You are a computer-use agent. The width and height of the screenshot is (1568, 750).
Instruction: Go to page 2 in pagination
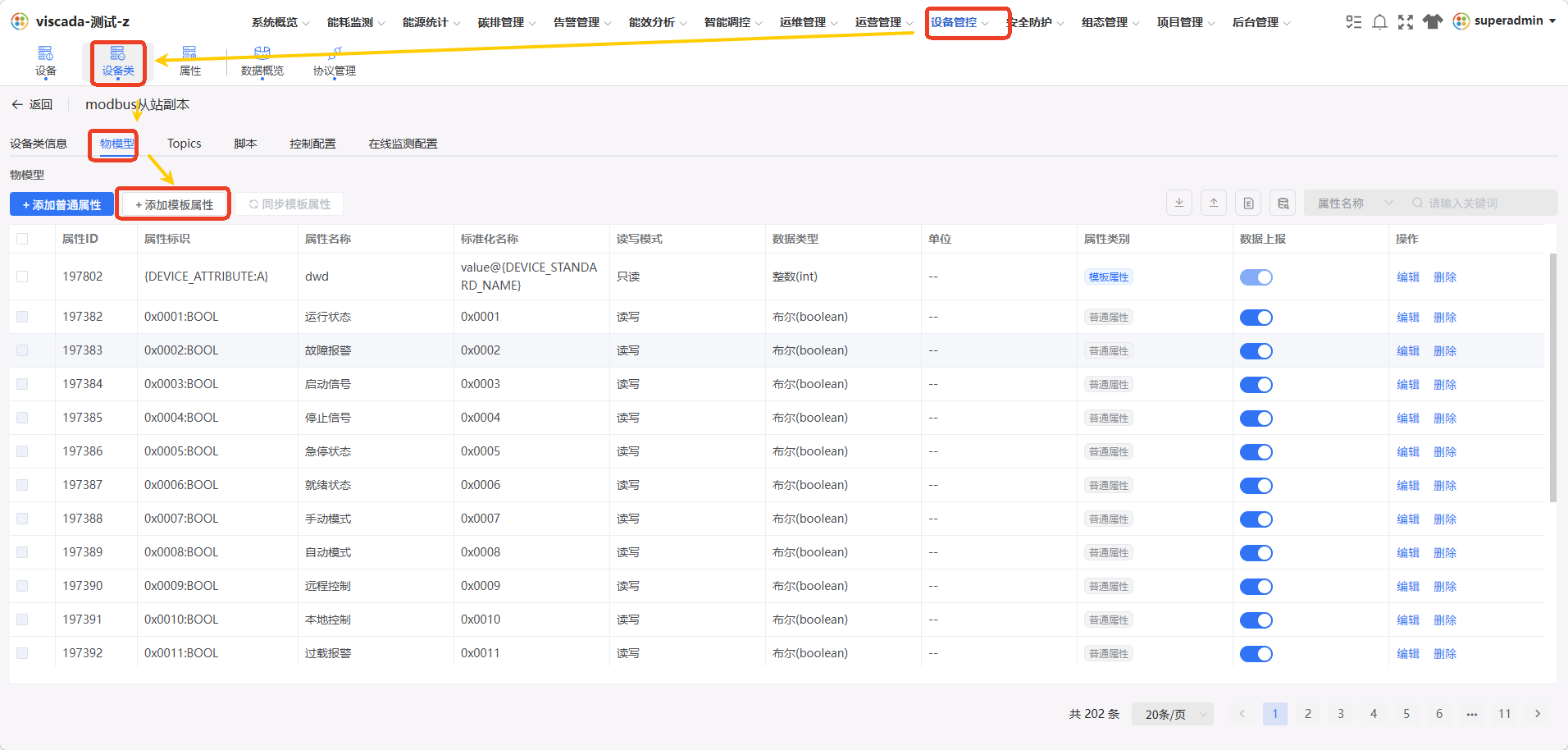tap(1308, 714)
